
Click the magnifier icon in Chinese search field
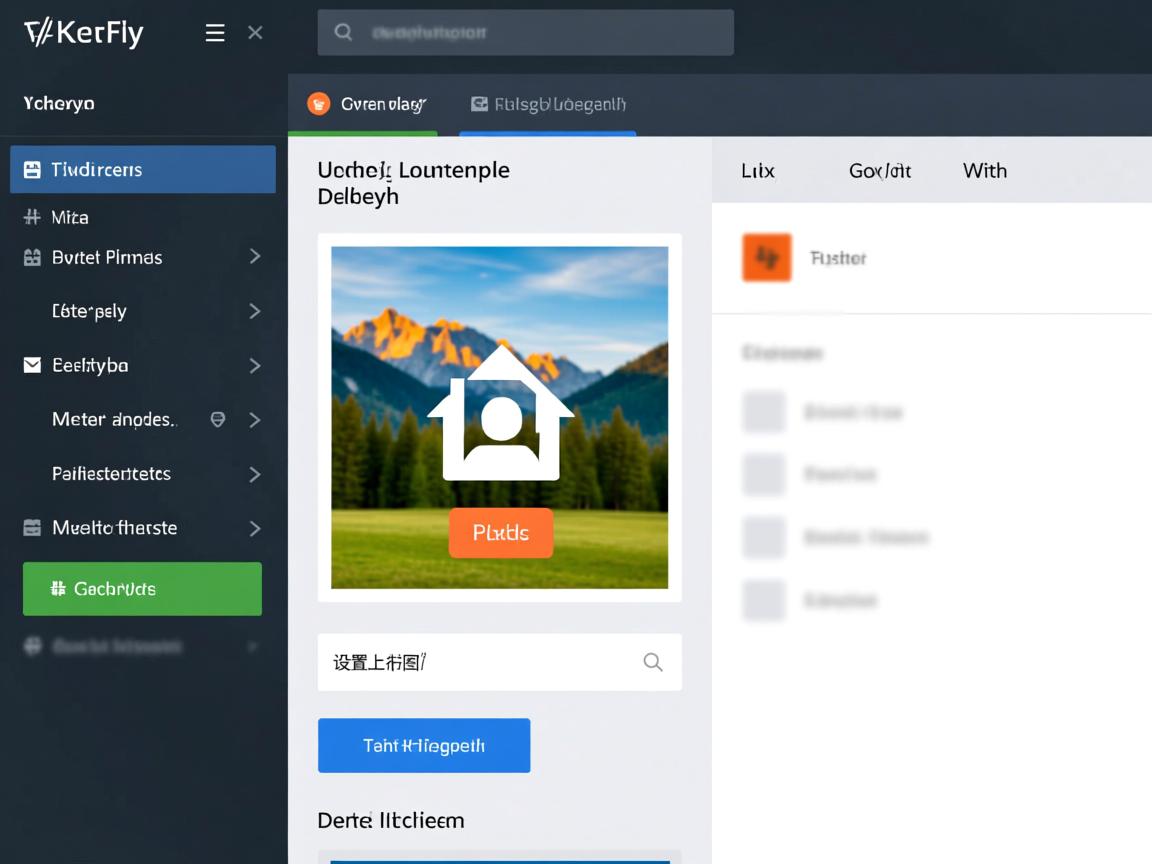(x=653, y=662)
